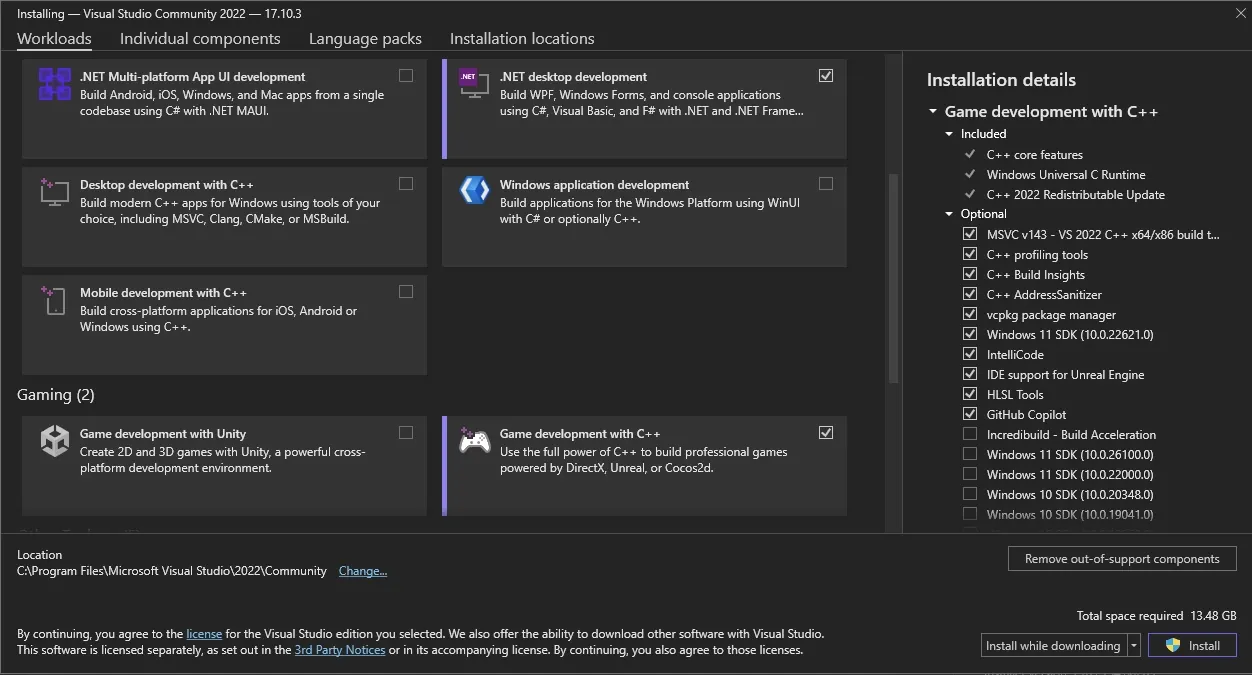The height and width of the screenshot is (675, 1252).
Task: Click the Desktop development with C++ icon
Action: tap(54, 192)
